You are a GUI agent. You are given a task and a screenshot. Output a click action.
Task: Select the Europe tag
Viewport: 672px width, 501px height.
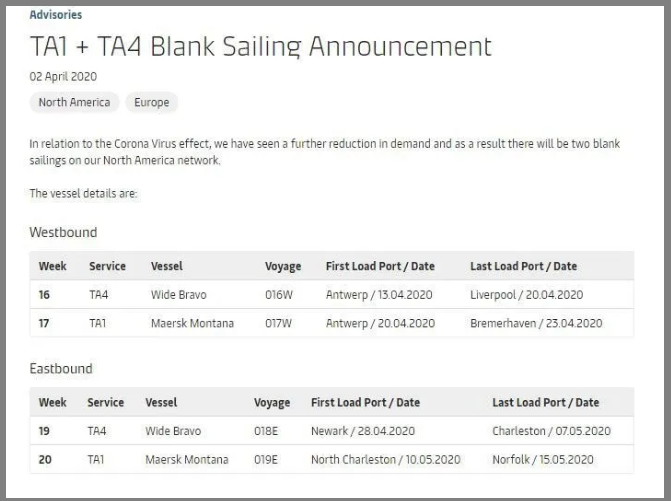(x=151, y=102)
